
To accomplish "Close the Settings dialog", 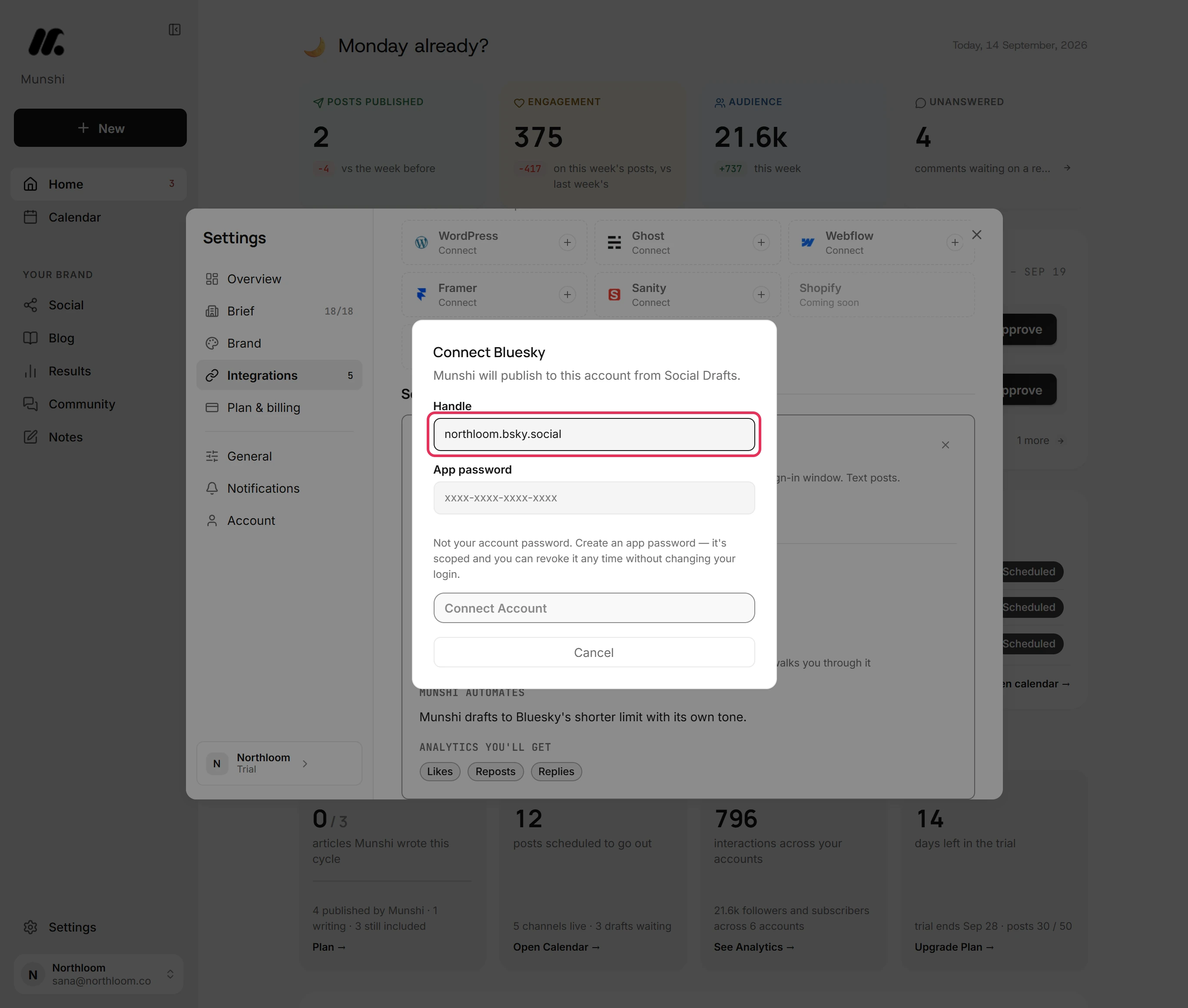I will click(976, 235).
